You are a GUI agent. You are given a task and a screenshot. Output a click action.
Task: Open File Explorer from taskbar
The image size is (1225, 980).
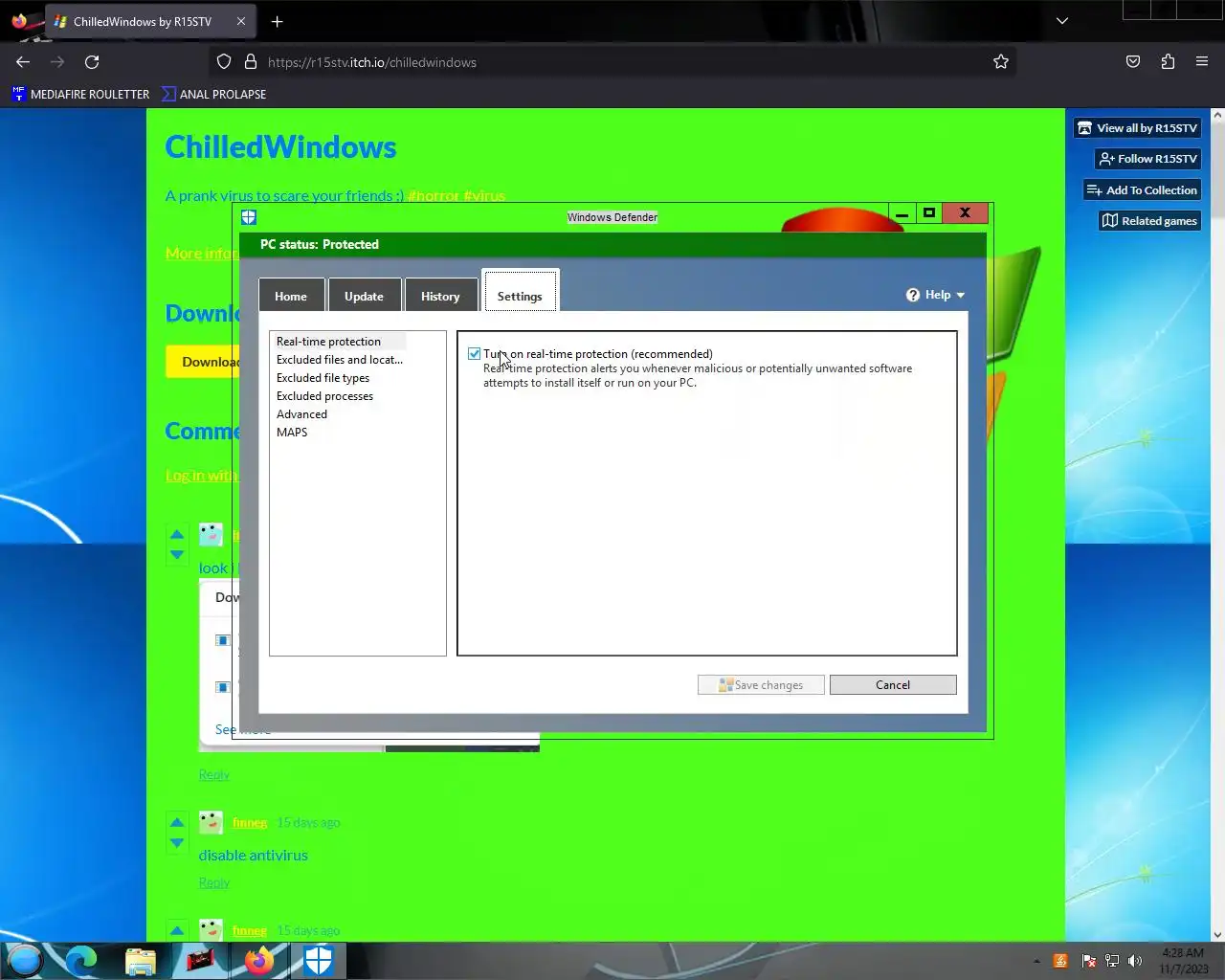pyautogui.click(x=141, y=960)
